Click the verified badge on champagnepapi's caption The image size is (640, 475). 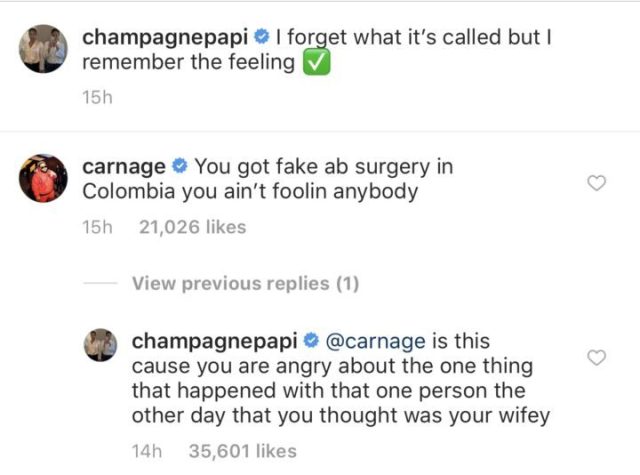coord(262,38)
